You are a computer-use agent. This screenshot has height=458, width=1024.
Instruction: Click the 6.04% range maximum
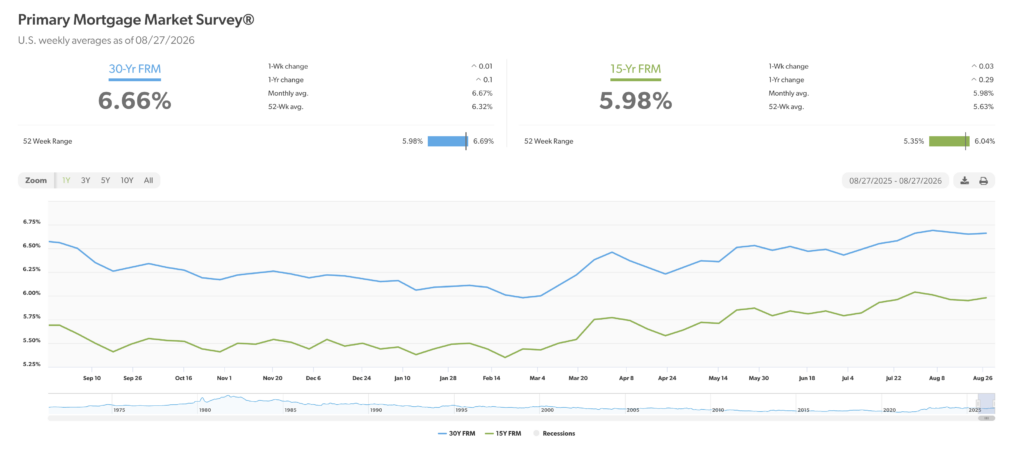[984, 141]
